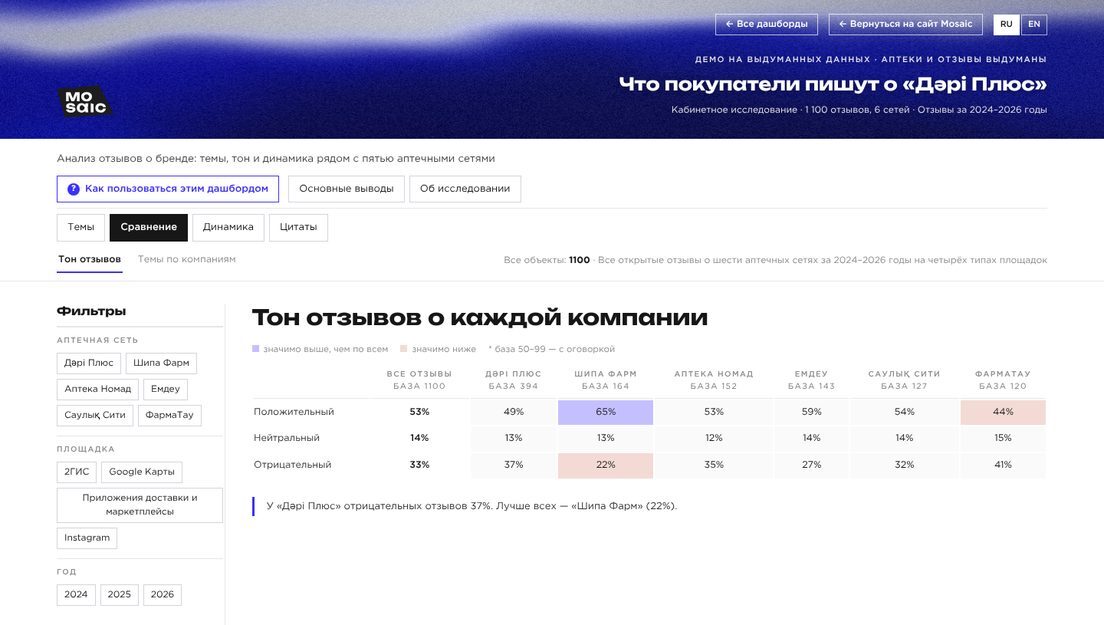Viewport: 1104px width, 625px height.
Task: Click Шипа Фарм positive 65% cell
Action: point(606,412)
